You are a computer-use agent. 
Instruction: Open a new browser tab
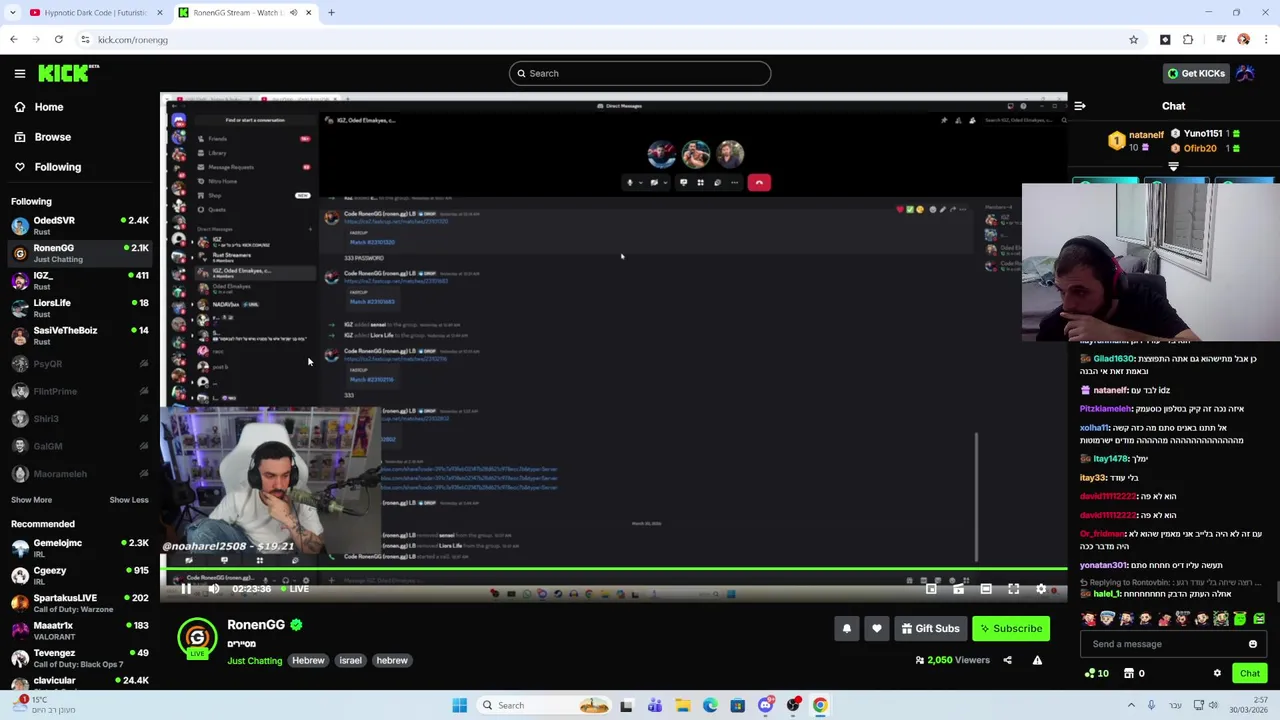(331, 13)
